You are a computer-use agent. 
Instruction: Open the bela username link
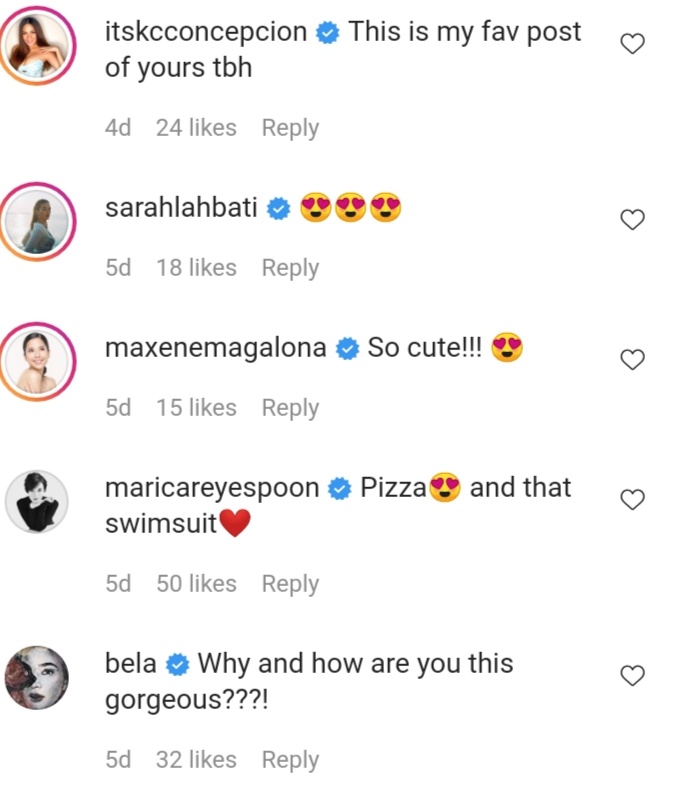tap(131, 663)
